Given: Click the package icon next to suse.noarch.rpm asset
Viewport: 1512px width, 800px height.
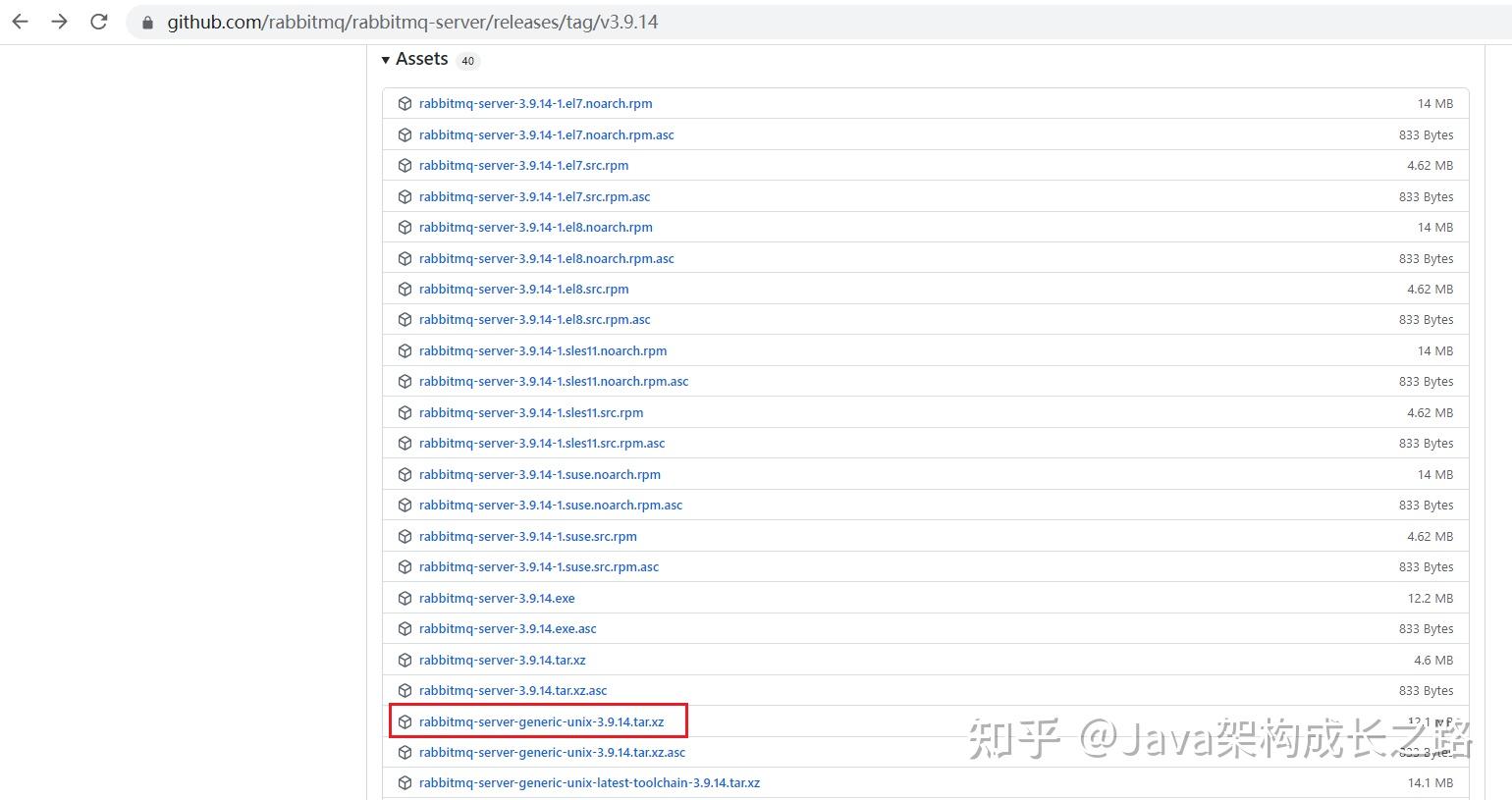Looking at the screenshot, I should pos(405,474).
